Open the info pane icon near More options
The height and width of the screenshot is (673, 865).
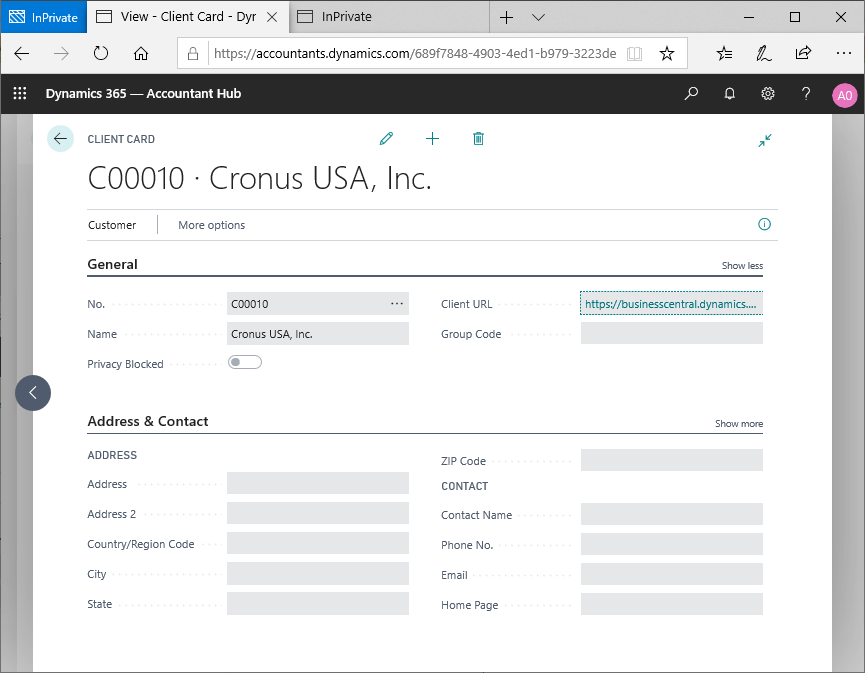[x=764, y=224]
